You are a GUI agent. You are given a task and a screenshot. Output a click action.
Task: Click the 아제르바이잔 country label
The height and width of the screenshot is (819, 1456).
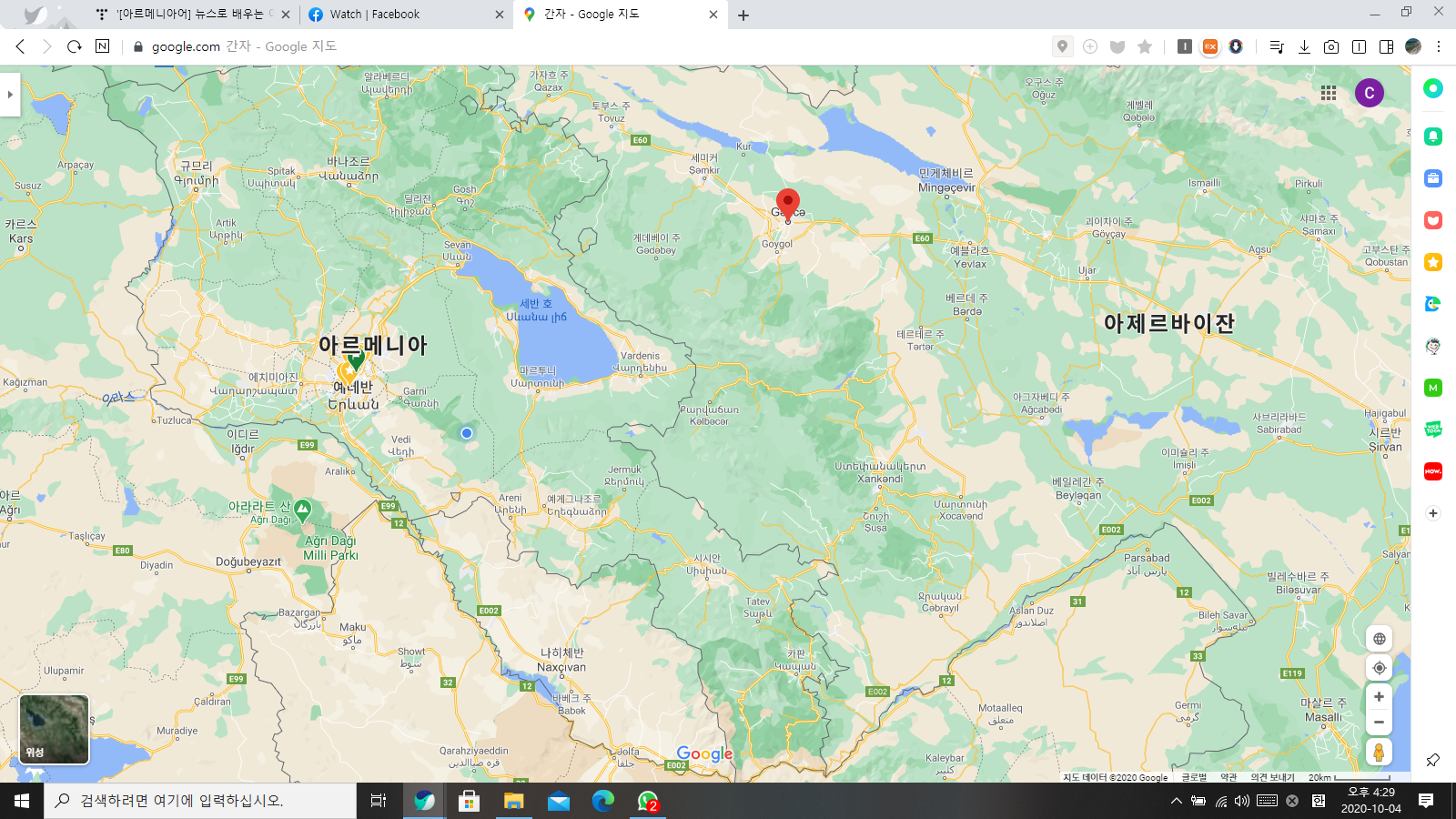(1169, 323)
